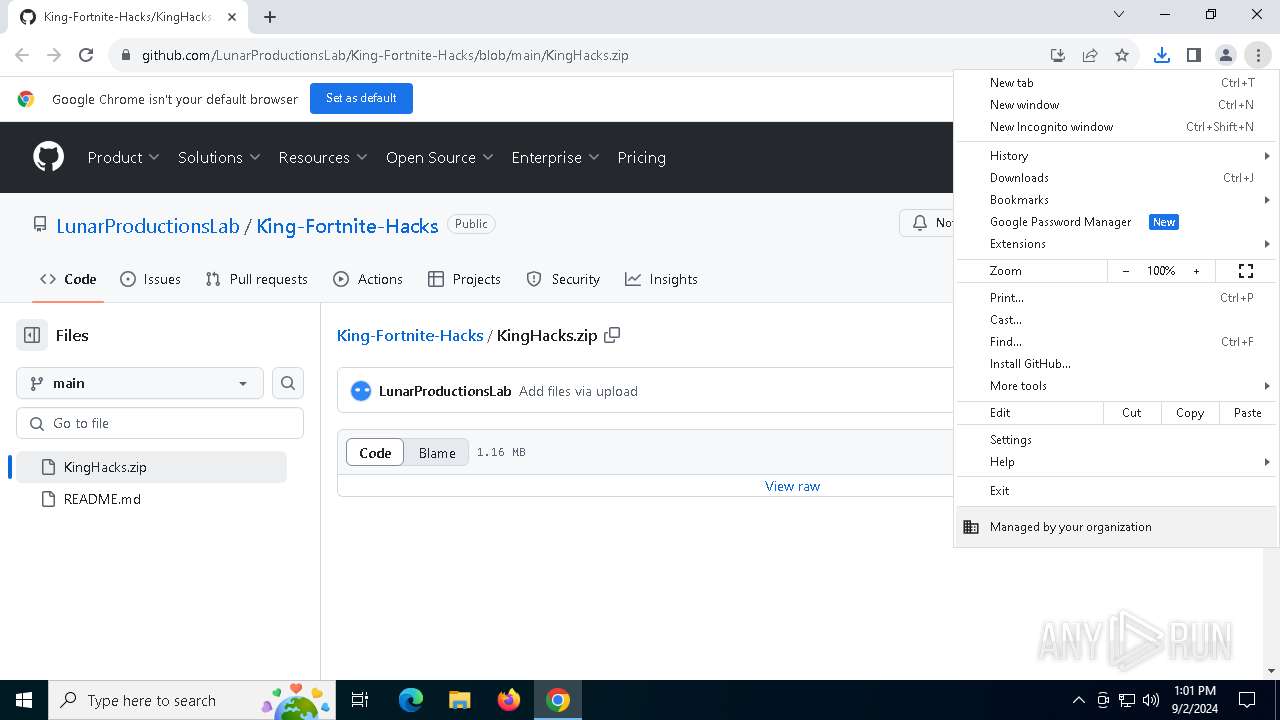Open Settings from the Chrome menu
The width and height of the screenshot is (1280, 720).
pyautogui.click(x=1117, y=440)
